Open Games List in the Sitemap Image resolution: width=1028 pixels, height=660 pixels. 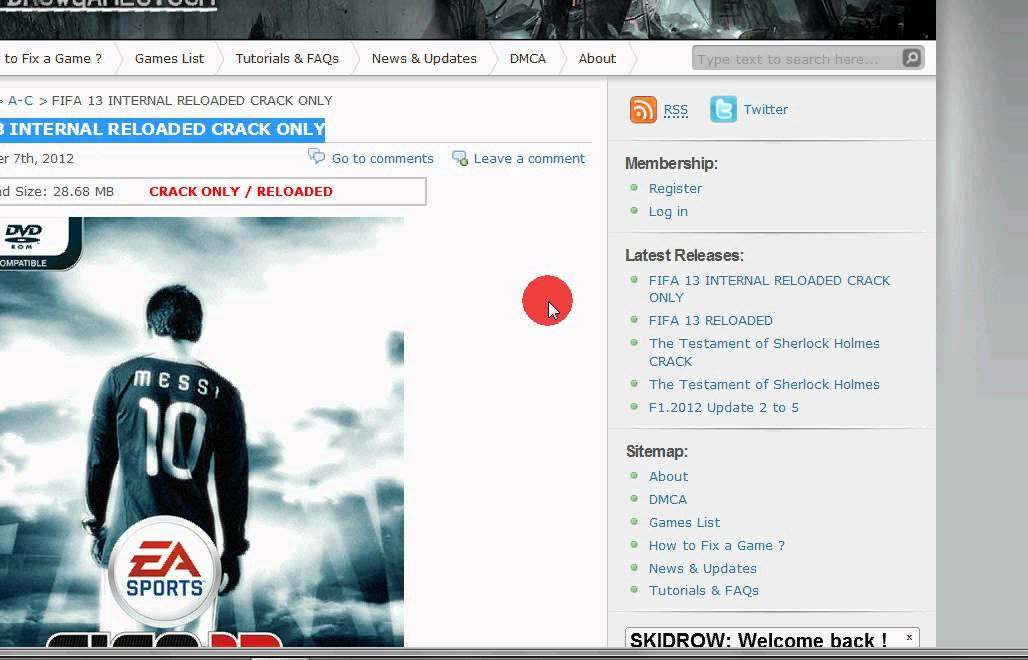[x=684, y=522]
